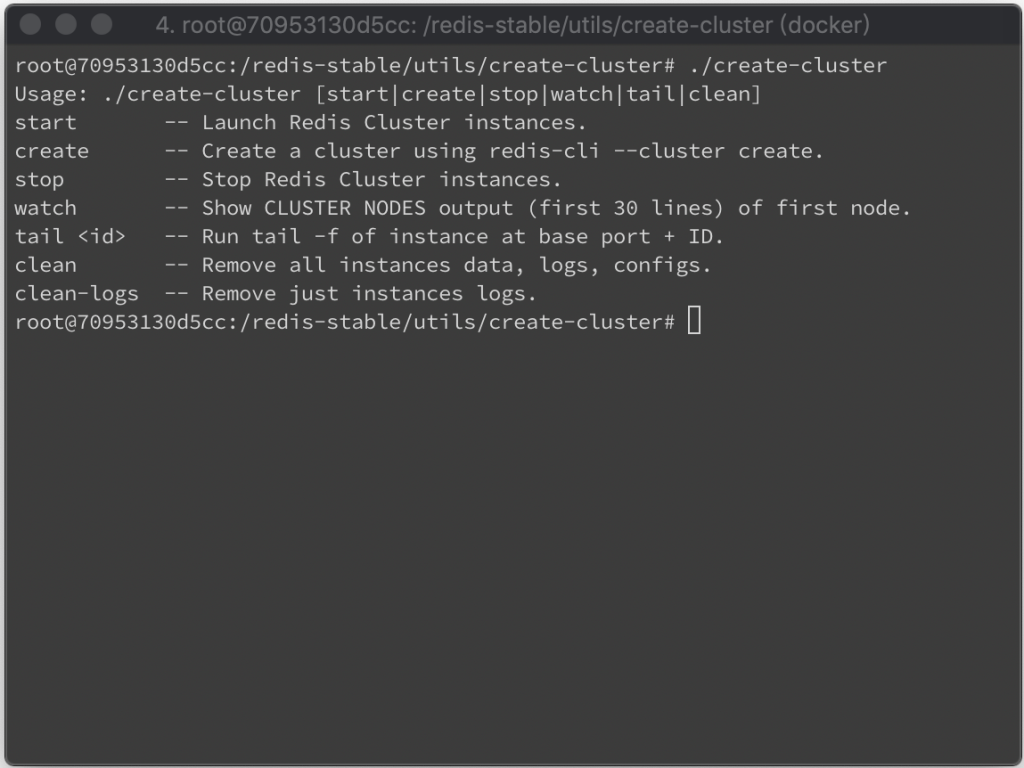
Task: Click the "stop" option entry
Action: [x=39, y=180]
